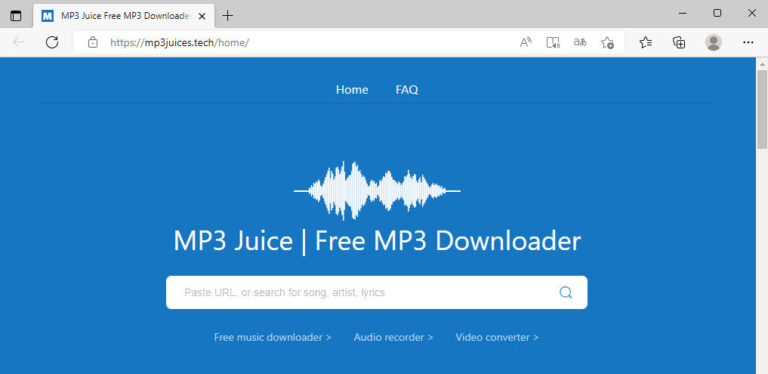View site information lock icon

tap(93, 43)
